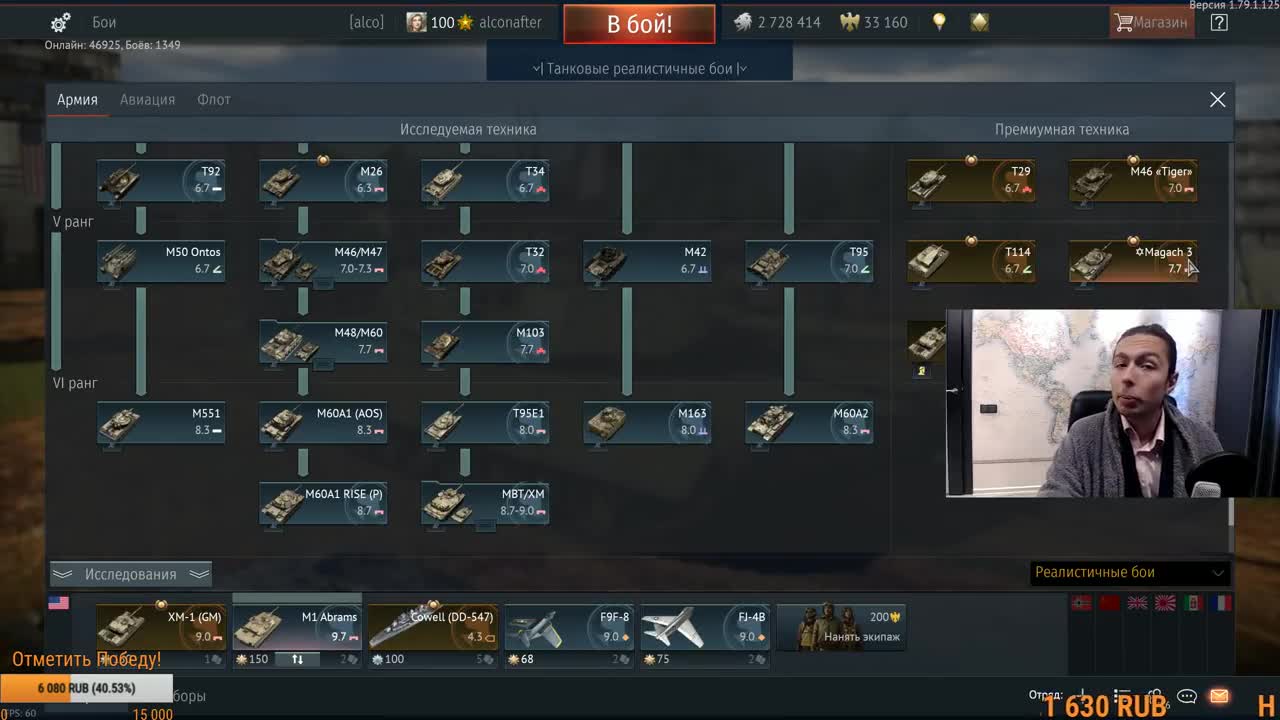Open the settings gear menu
Screen dimensions: 1280x720
[x=60, y=22]
